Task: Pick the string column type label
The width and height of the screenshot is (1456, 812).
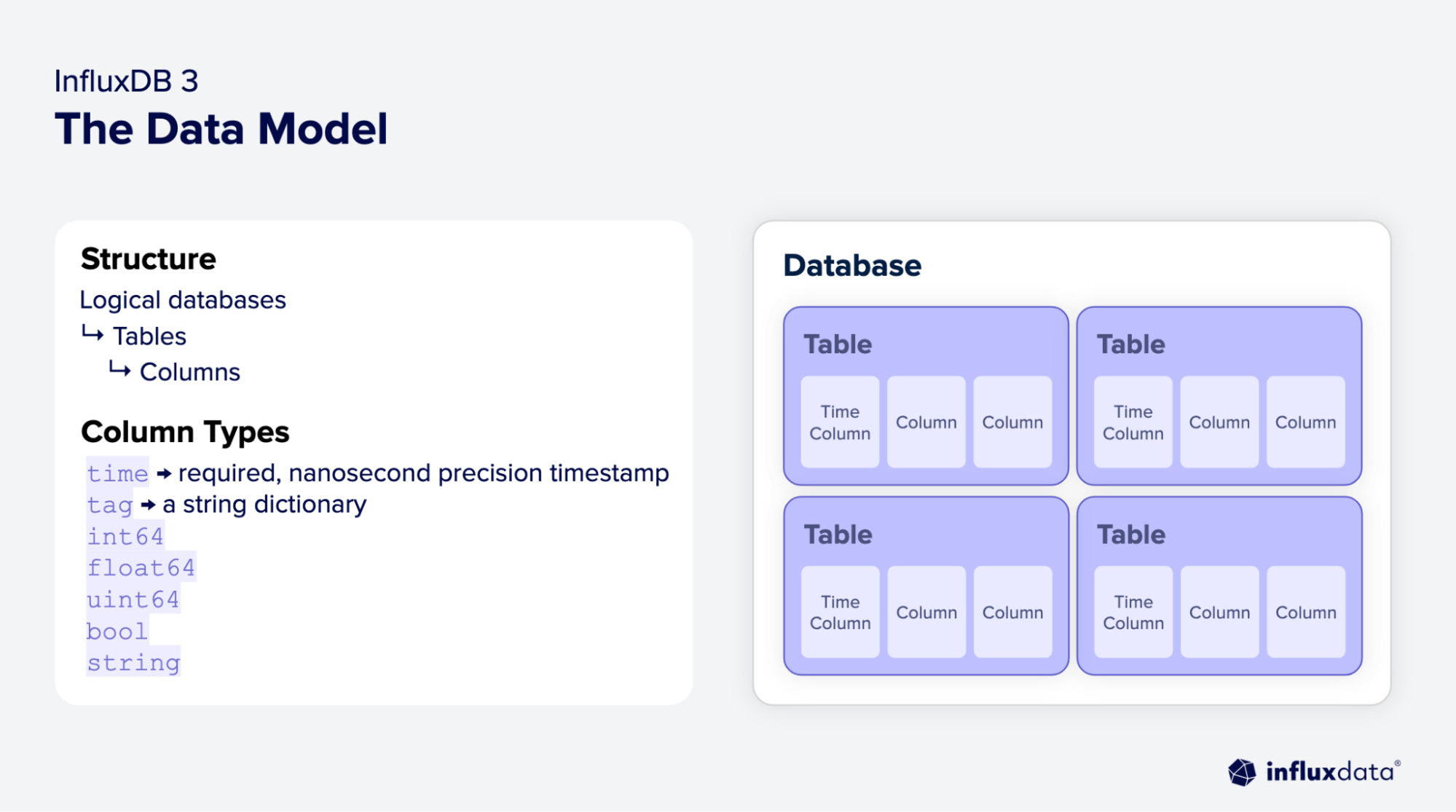Action: coord(133,663)
